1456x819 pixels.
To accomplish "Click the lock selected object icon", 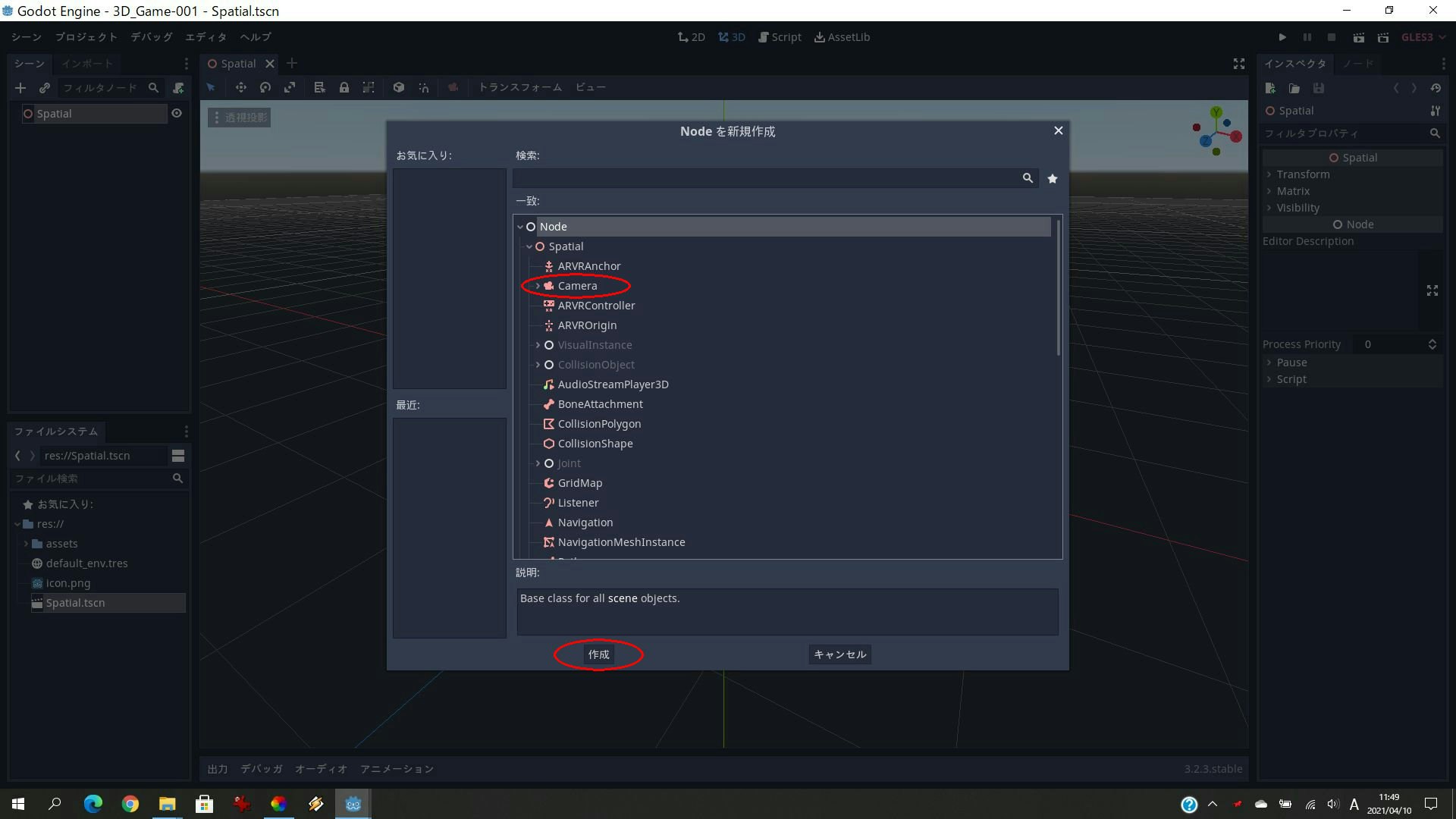I will pyautogui.click(x=344, y=87).
